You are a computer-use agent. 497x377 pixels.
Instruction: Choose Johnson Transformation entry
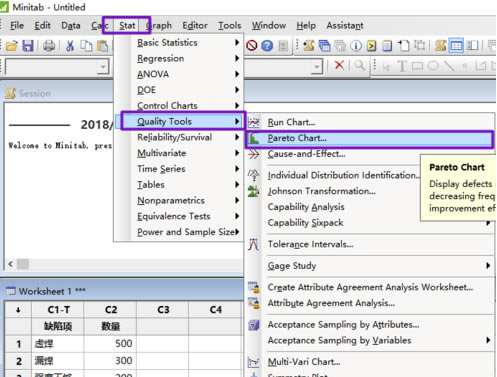pos(333,191)
